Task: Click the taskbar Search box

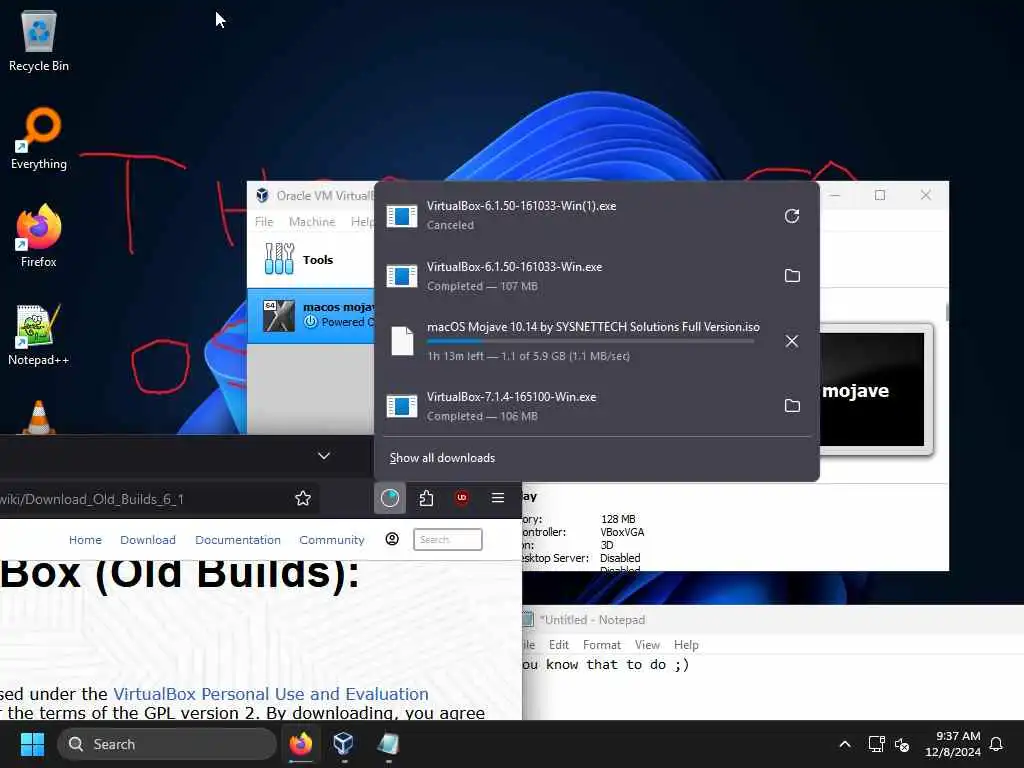Action: click(x=167, y=744)
